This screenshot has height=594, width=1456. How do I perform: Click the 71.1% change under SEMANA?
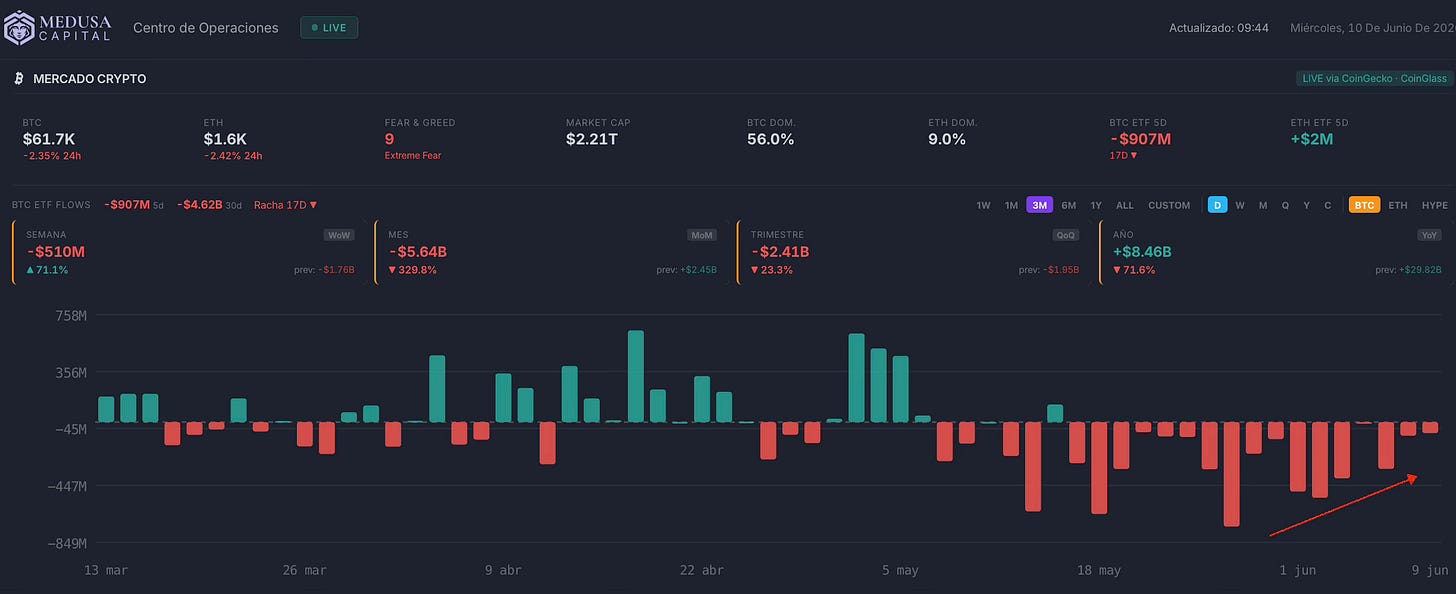coord(47,270)
